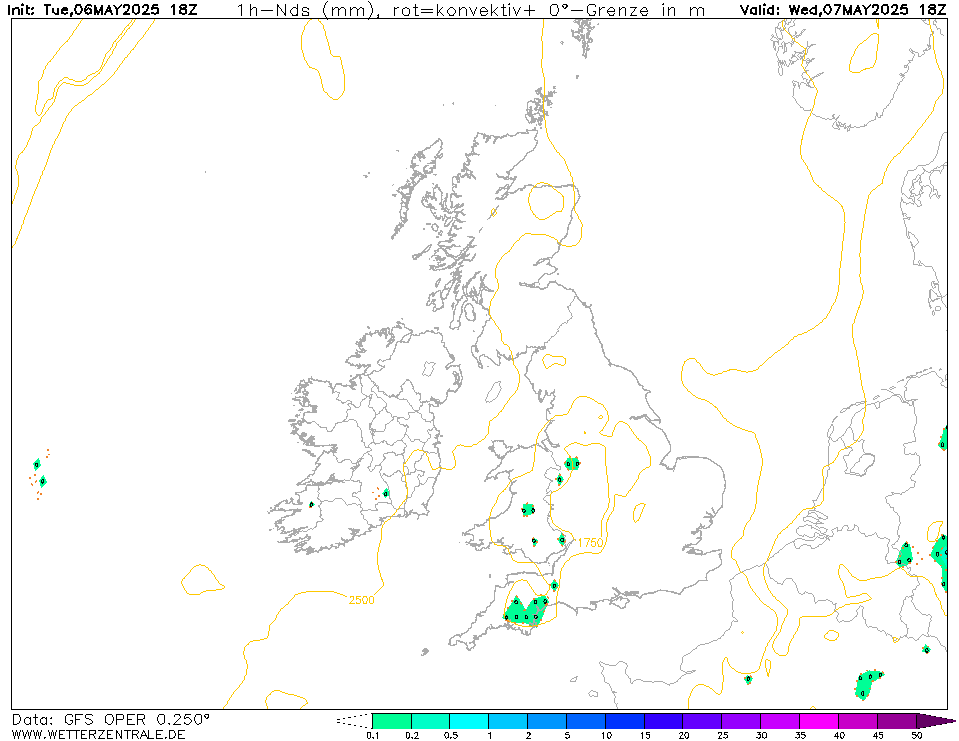Image resolution: width=959 pixels, height=741 pixels.
Task: Click the '0.1' legend scale label
Action: pos(372,735)
